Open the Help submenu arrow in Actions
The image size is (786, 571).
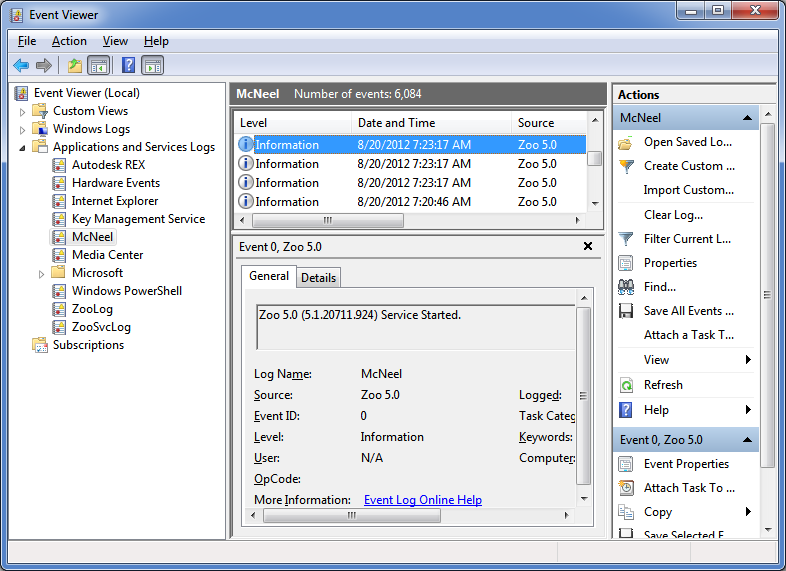pyautogui.click(x=748, y=410)
